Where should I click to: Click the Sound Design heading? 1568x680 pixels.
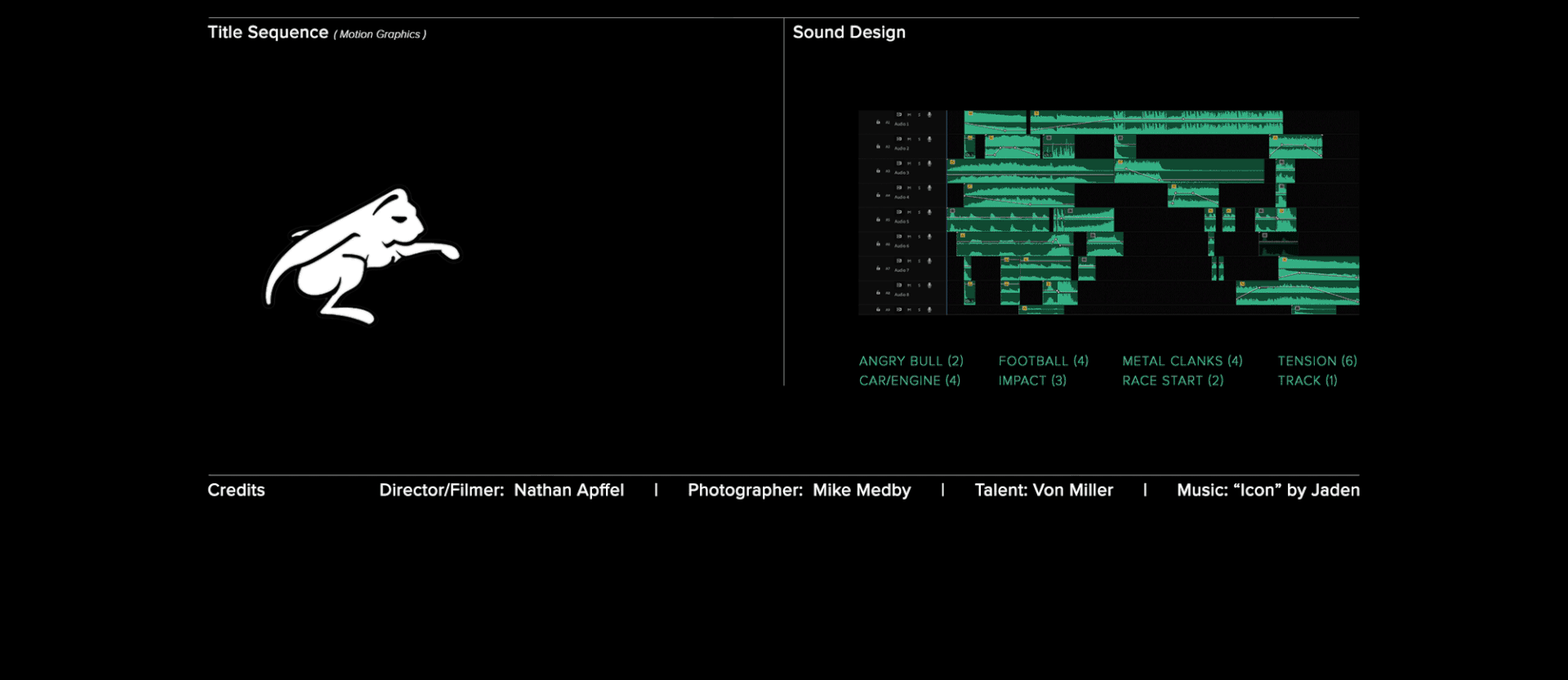pos(849,33)
